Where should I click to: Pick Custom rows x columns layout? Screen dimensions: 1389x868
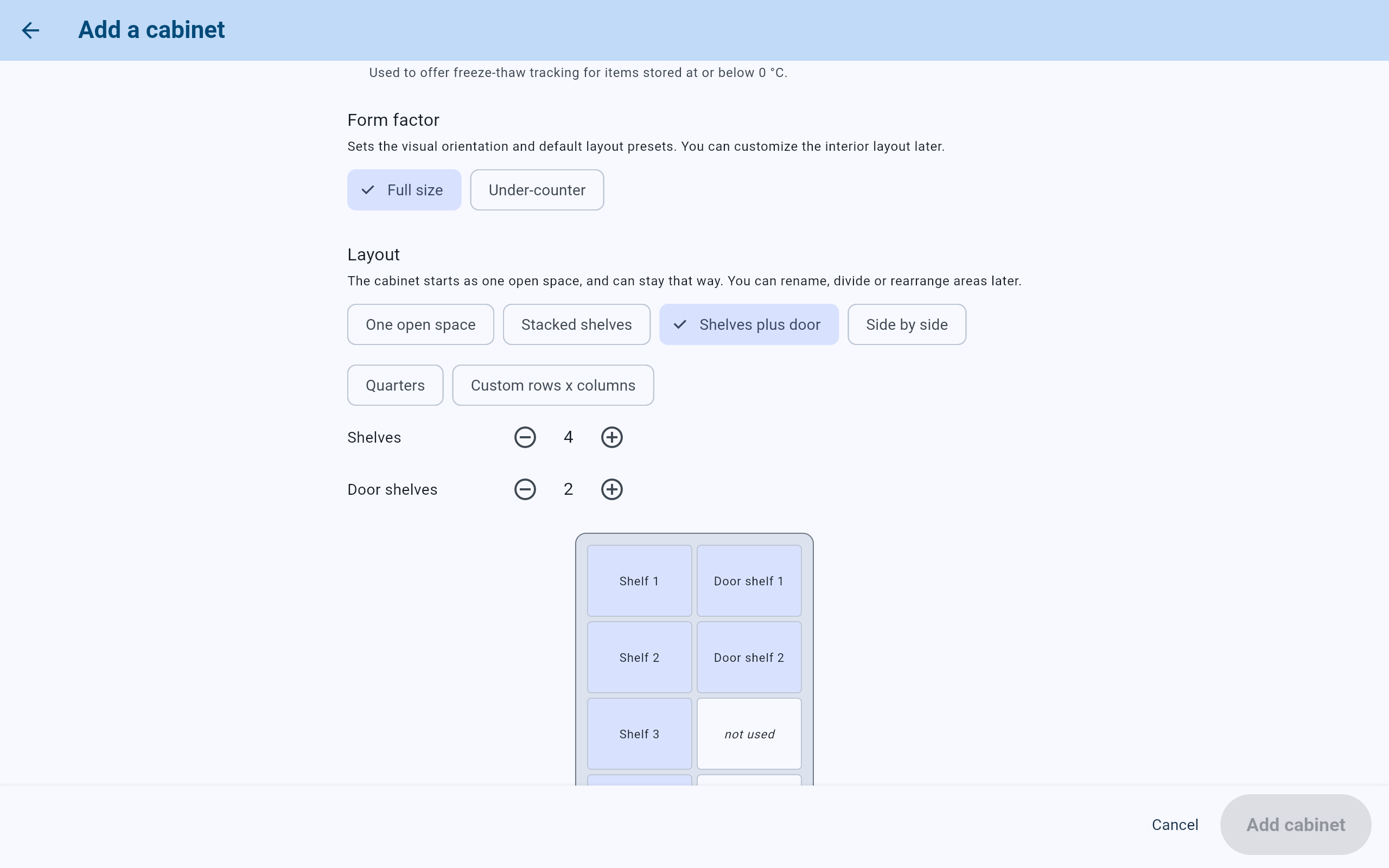553,385
